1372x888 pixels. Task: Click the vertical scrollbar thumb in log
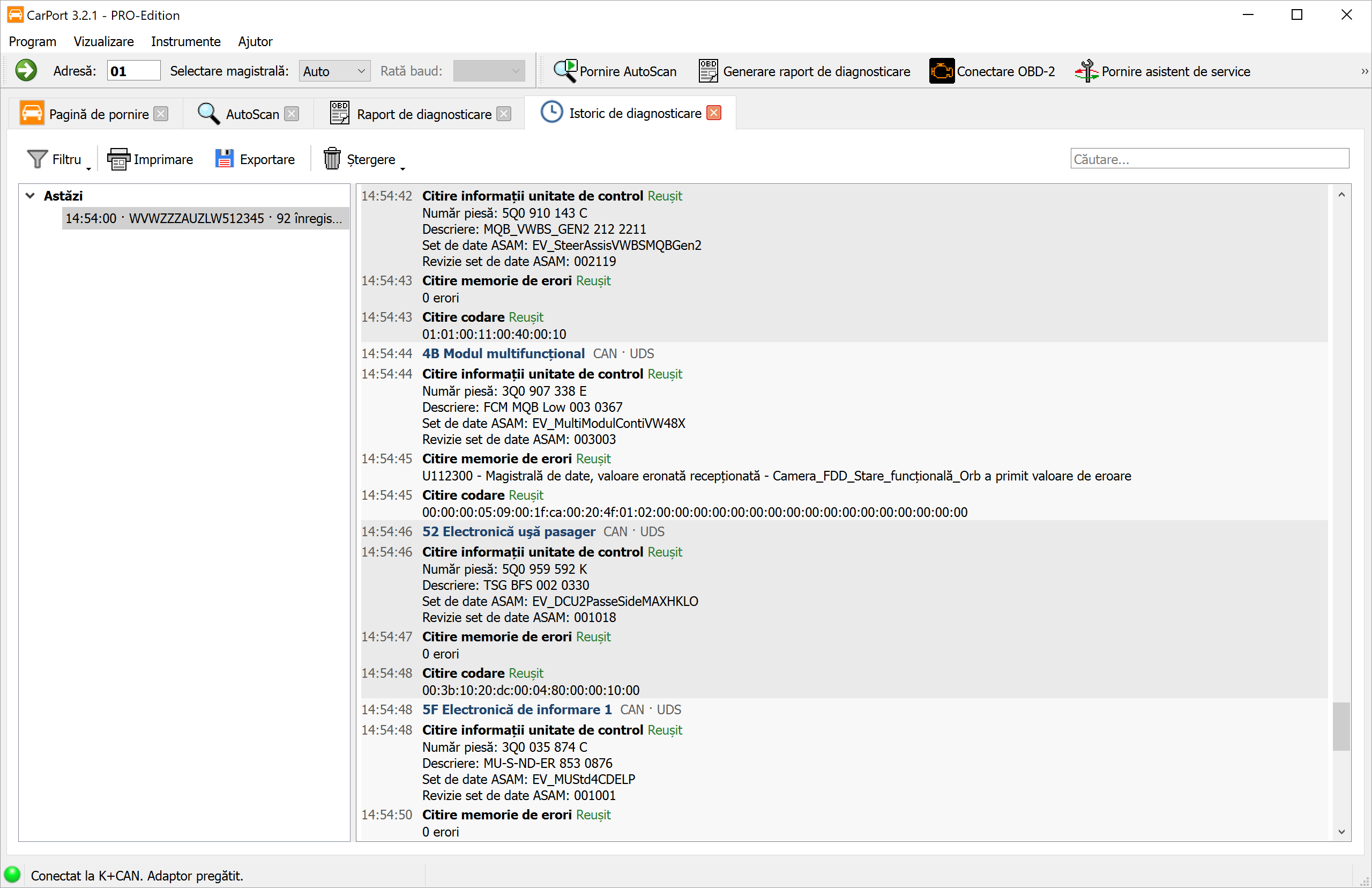pyautogui.click(x=1341, y=726)
